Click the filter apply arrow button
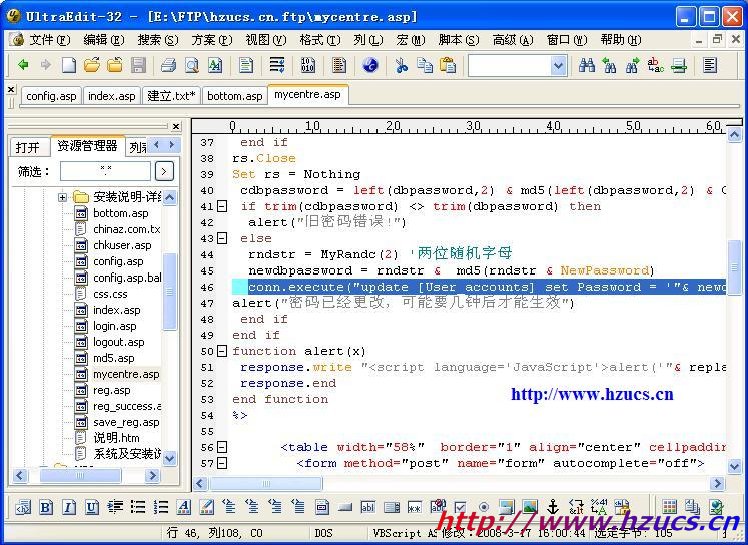 pos(164,171)
